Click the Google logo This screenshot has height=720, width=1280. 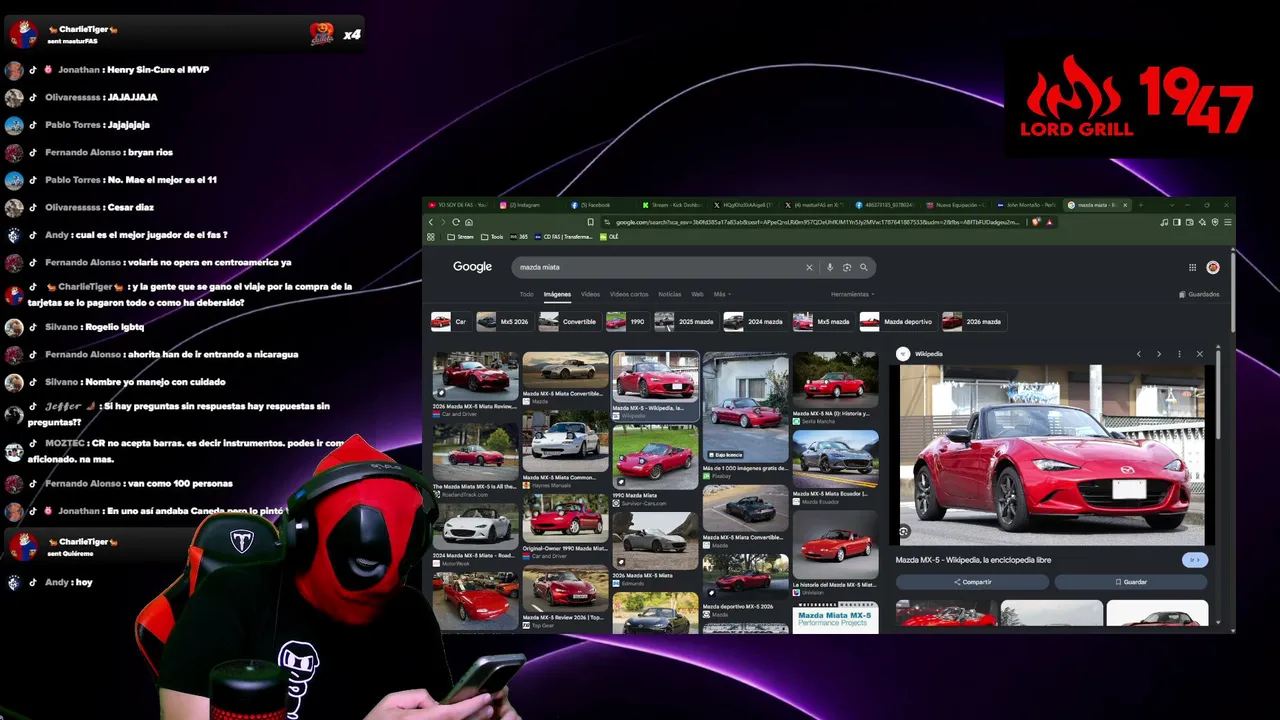[x=472, y=267]
